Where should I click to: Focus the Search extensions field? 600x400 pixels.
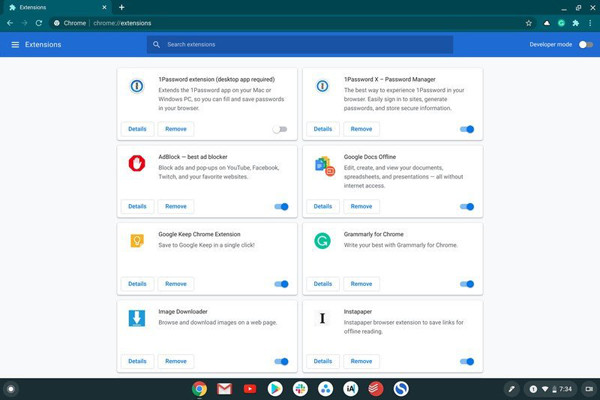click(300, 45)
